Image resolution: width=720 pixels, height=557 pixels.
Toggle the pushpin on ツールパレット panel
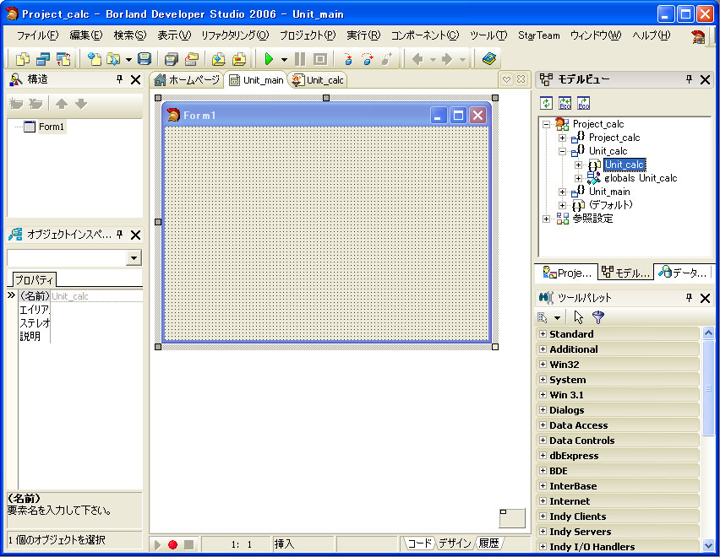click(688, 297)
